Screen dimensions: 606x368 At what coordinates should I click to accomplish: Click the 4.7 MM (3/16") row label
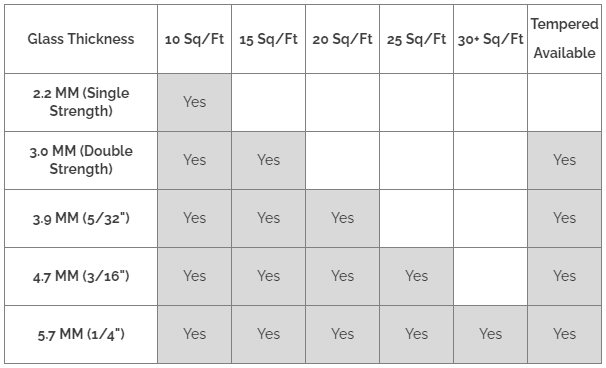tap(81, 276)
